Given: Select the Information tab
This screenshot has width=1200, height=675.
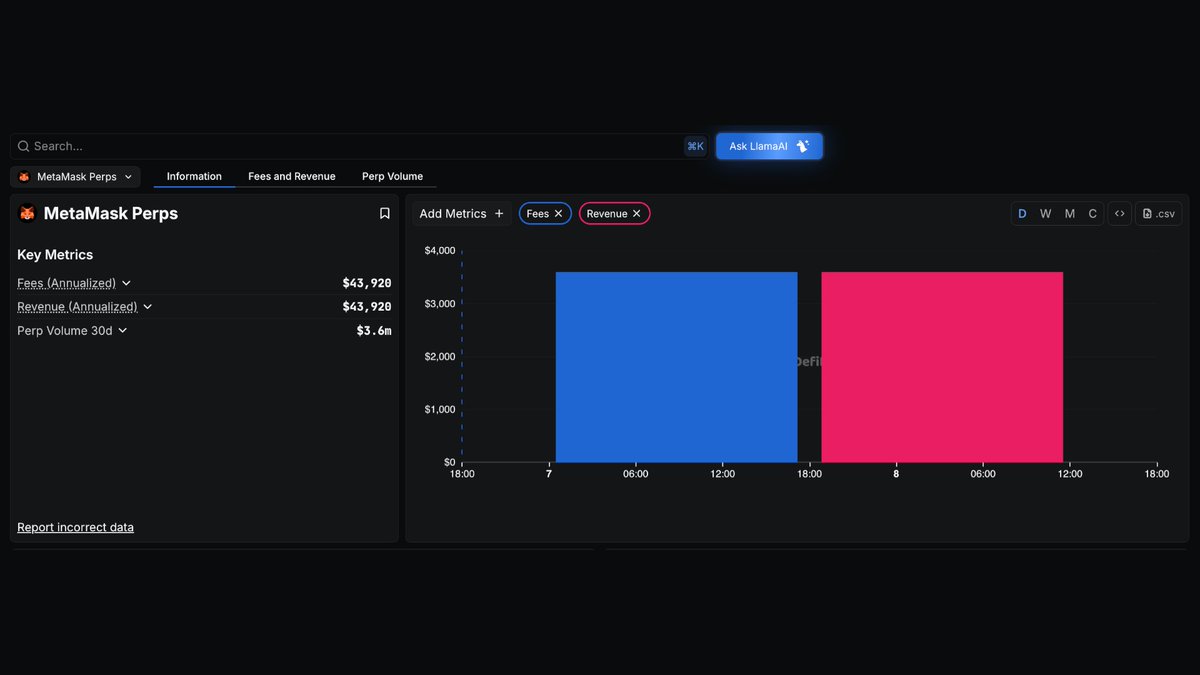Looking at the screenshot, I should pyautogui.click(x=194, y=177).
